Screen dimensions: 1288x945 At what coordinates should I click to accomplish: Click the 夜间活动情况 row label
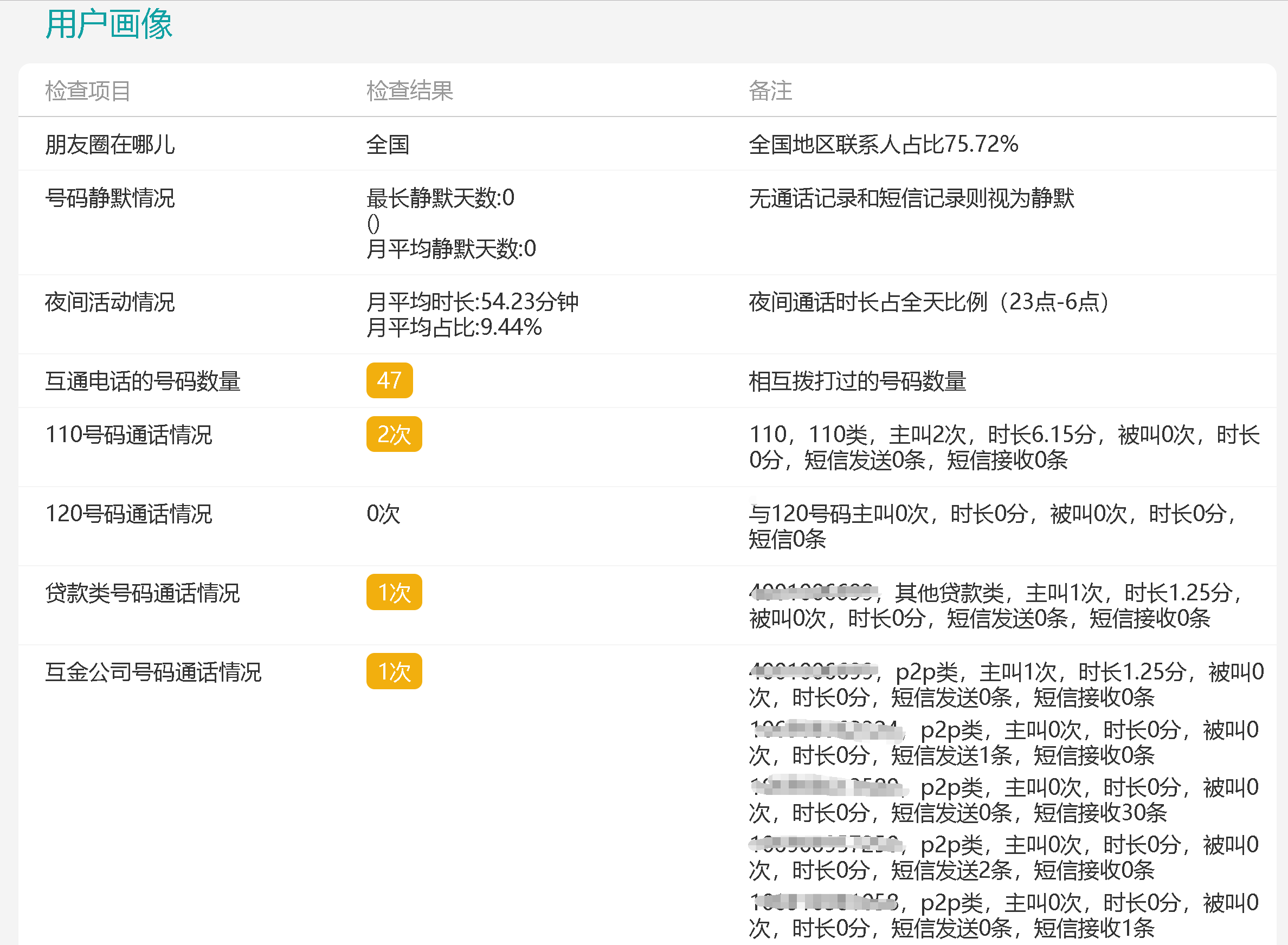tap(110, 302)
